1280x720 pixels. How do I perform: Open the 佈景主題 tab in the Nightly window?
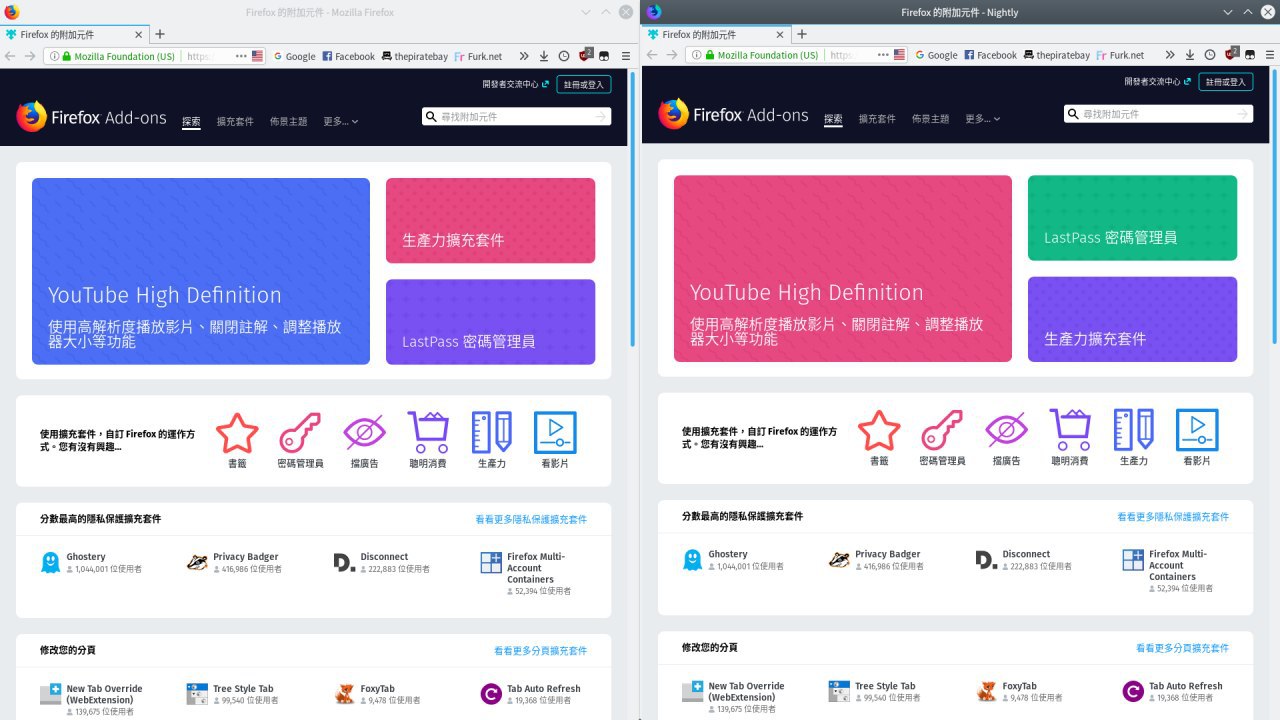[930, 119]
